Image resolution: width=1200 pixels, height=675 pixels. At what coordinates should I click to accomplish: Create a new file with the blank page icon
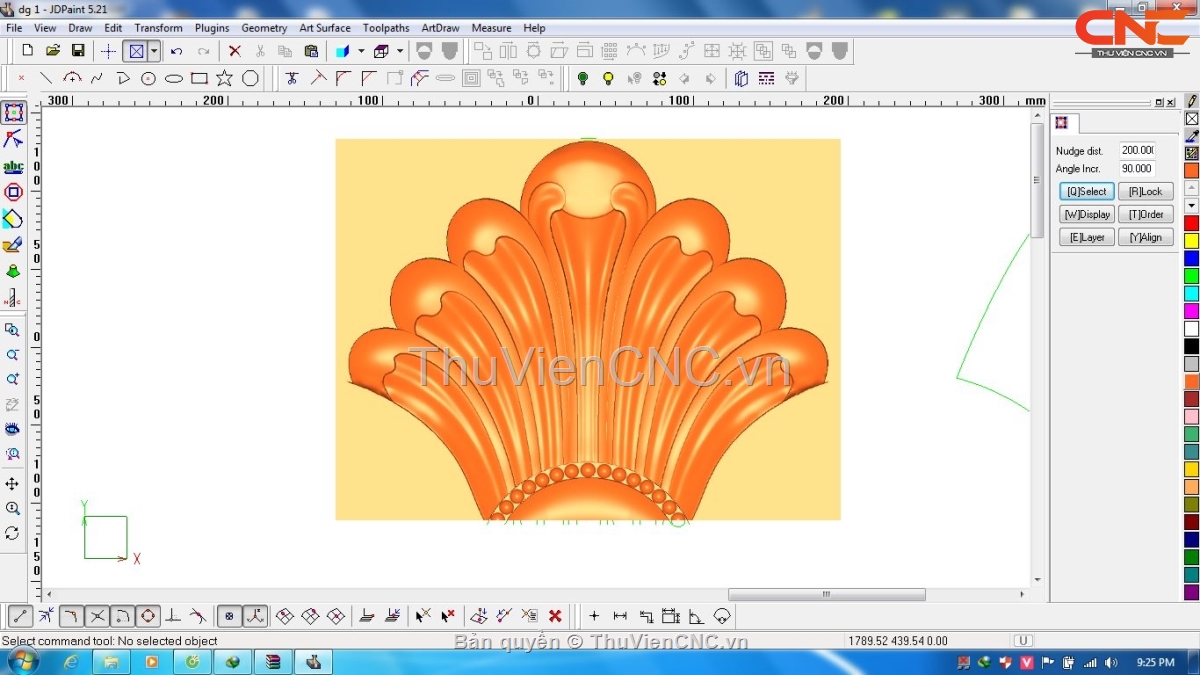(27, 50)
